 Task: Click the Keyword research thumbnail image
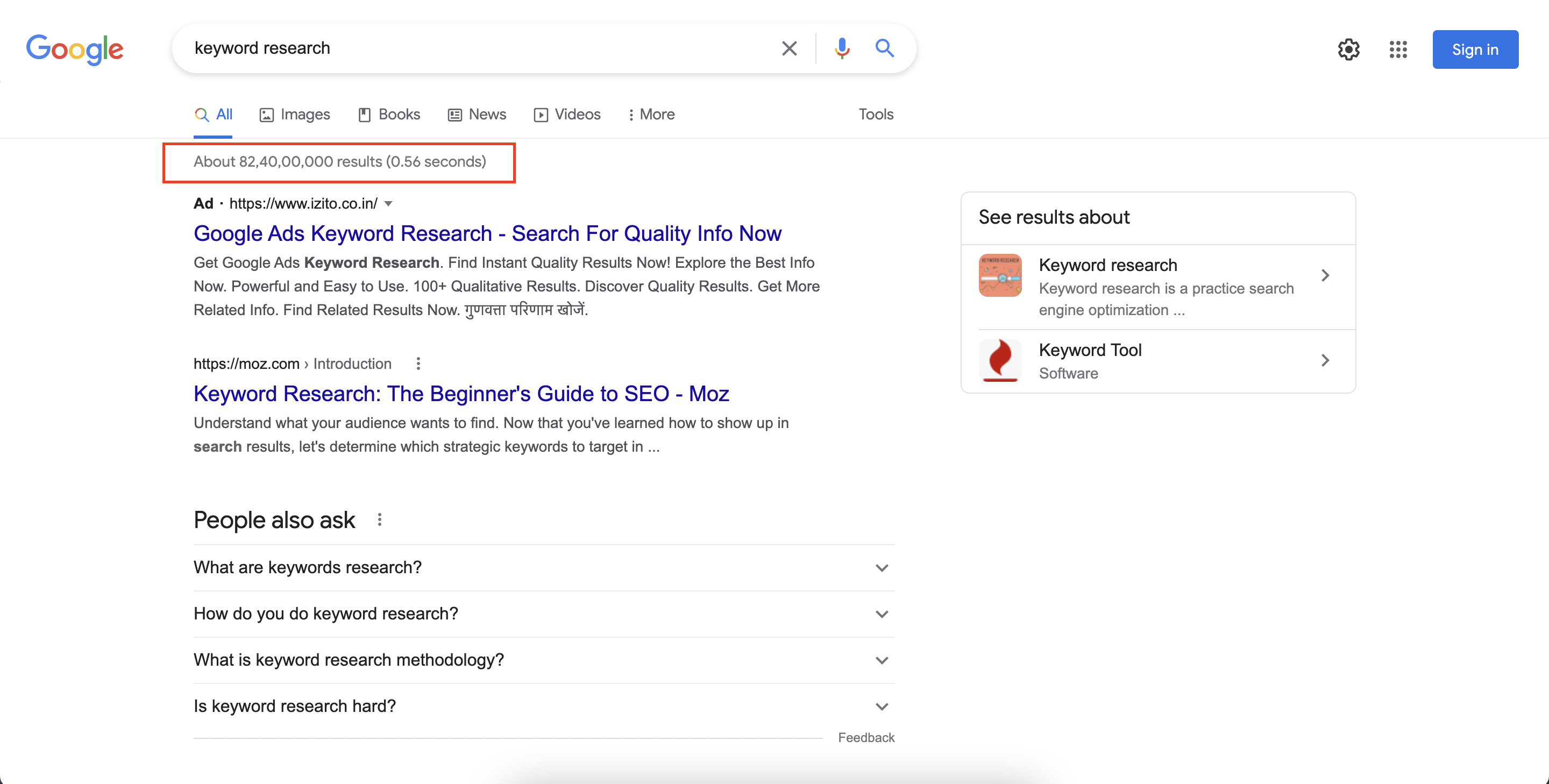pos(1000,275)
